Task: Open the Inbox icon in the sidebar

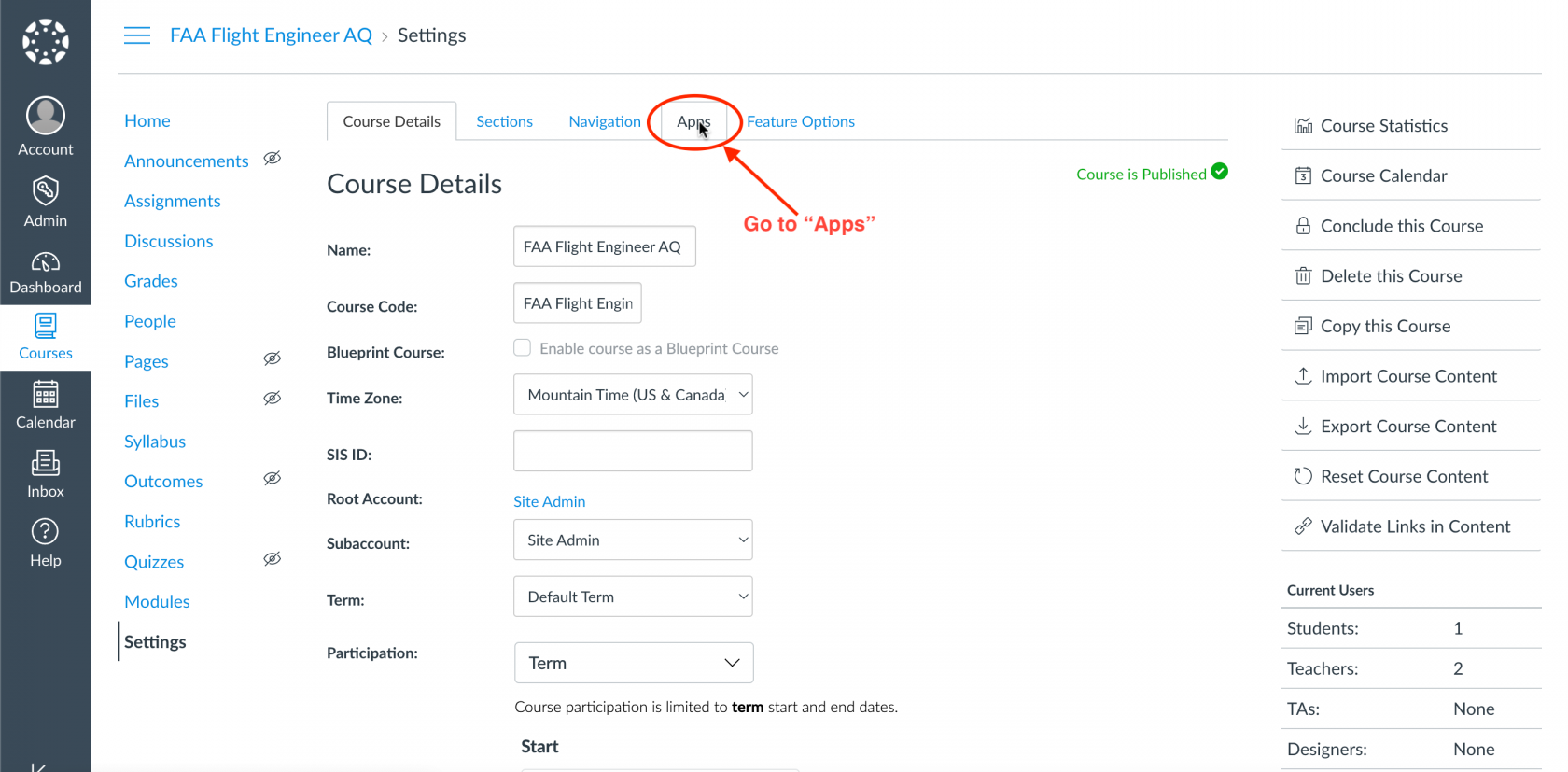Action: click(45, 463)
